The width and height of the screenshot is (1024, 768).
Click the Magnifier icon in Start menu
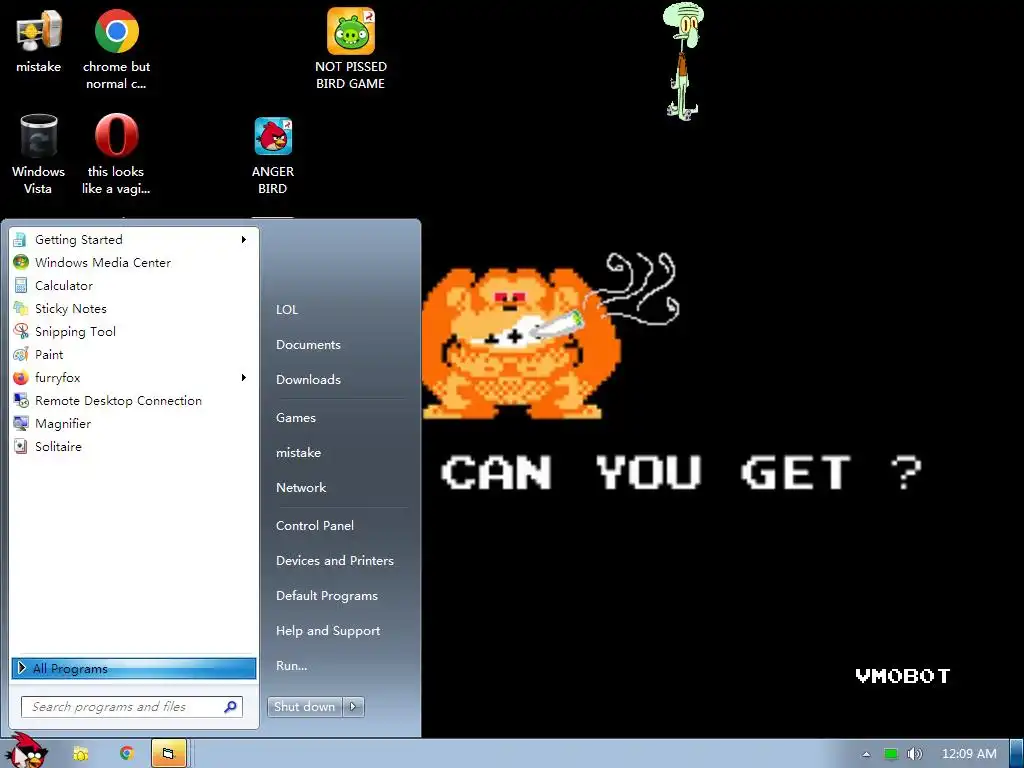click(21, 423)
